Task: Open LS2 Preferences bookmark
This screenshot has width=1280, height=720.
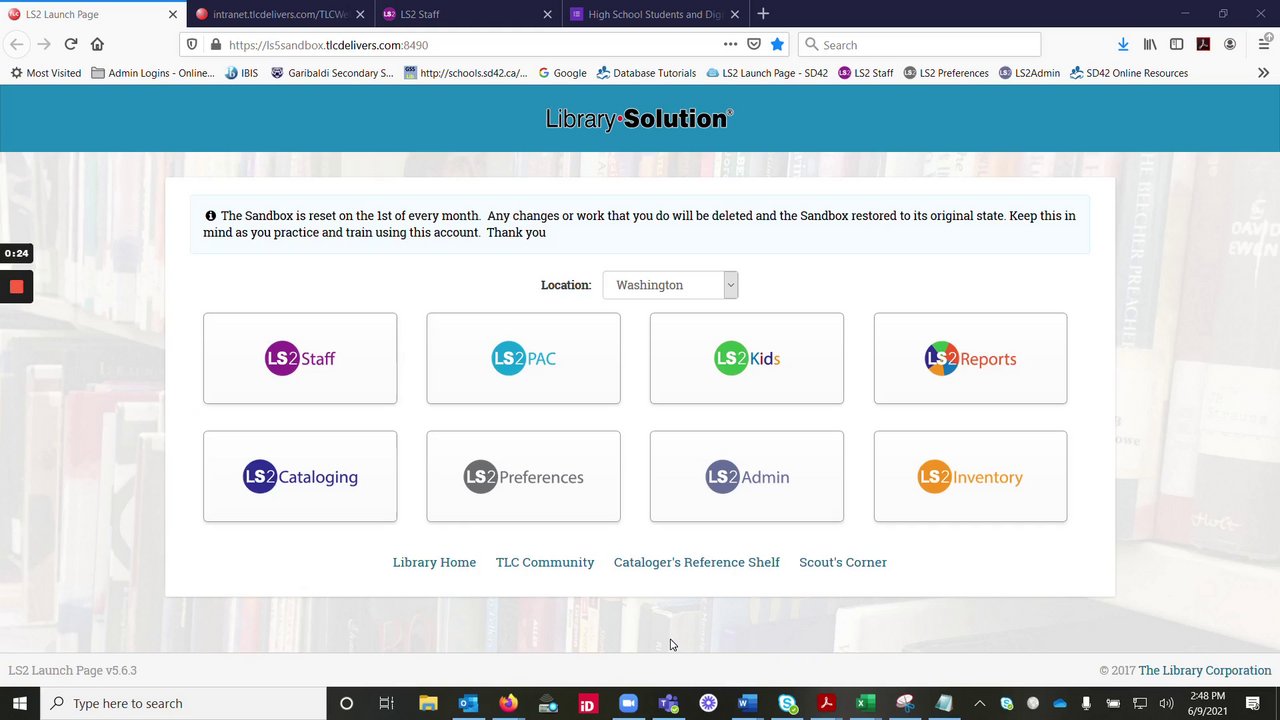Action: point(946,73)
